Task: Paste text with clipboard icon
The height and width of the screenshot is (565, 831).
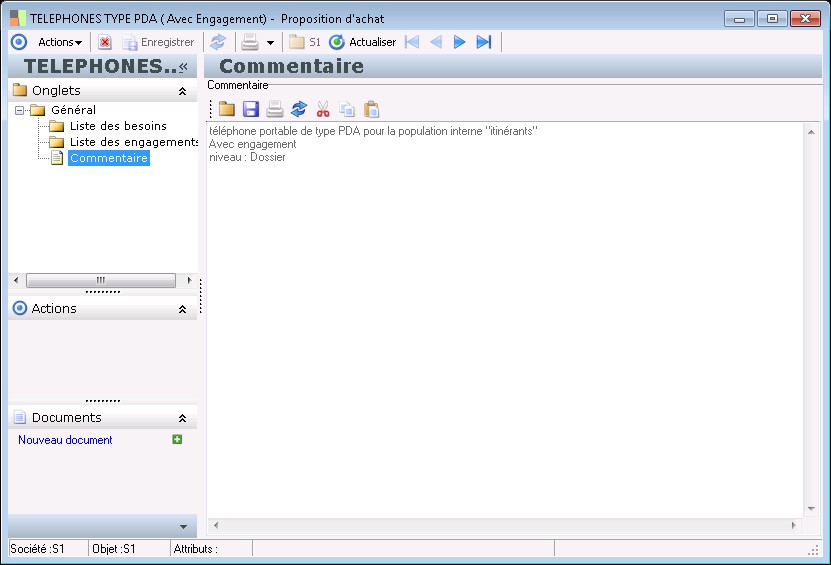Action: pos(372,109)
